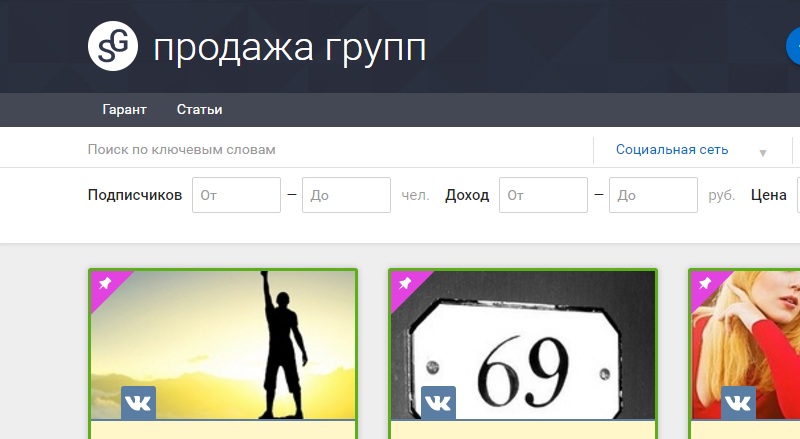Screen dimensions: 800x439
Task: Click the Доход label
Action: [467, 195]
